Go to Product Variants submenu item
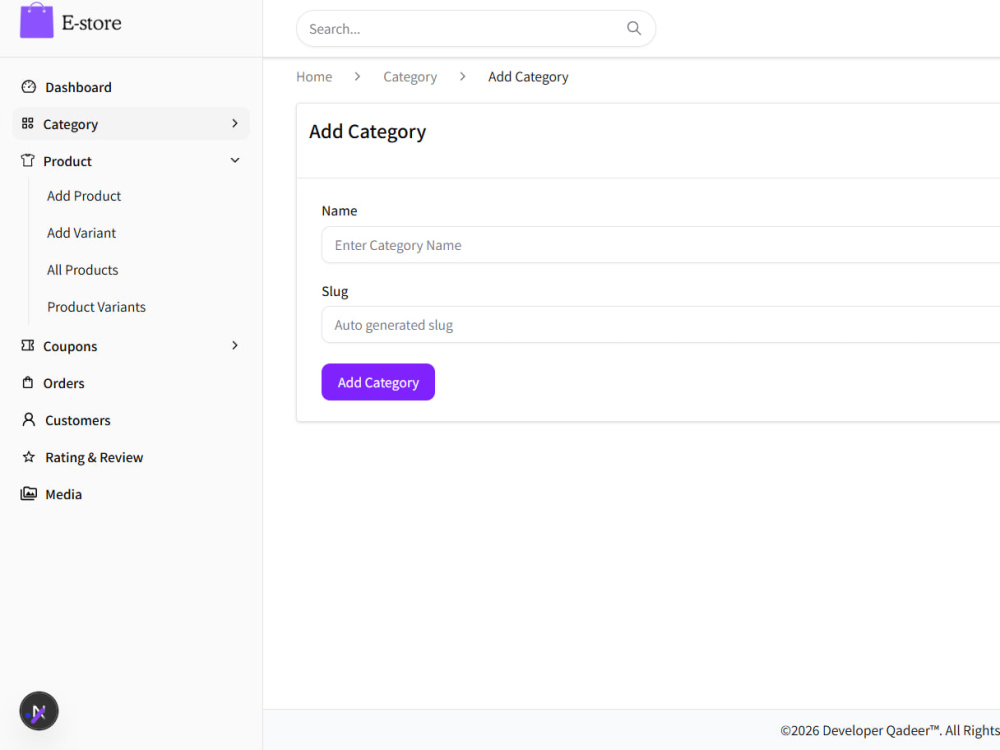 point(96,307)
